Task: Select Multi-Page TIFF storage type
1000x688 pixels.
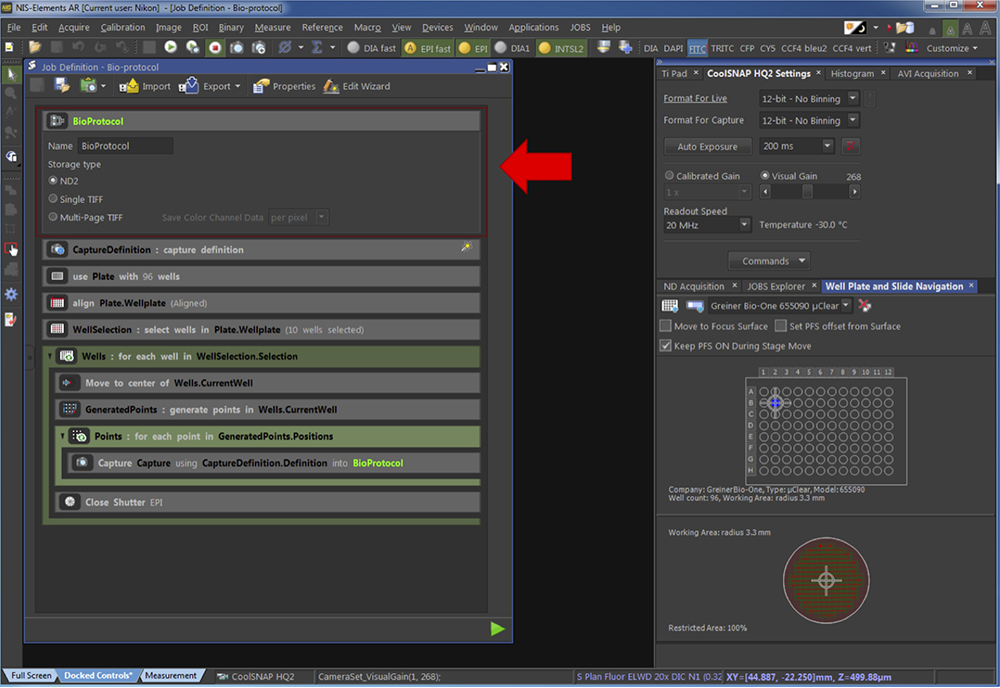Action: click(x=53, y=217)
